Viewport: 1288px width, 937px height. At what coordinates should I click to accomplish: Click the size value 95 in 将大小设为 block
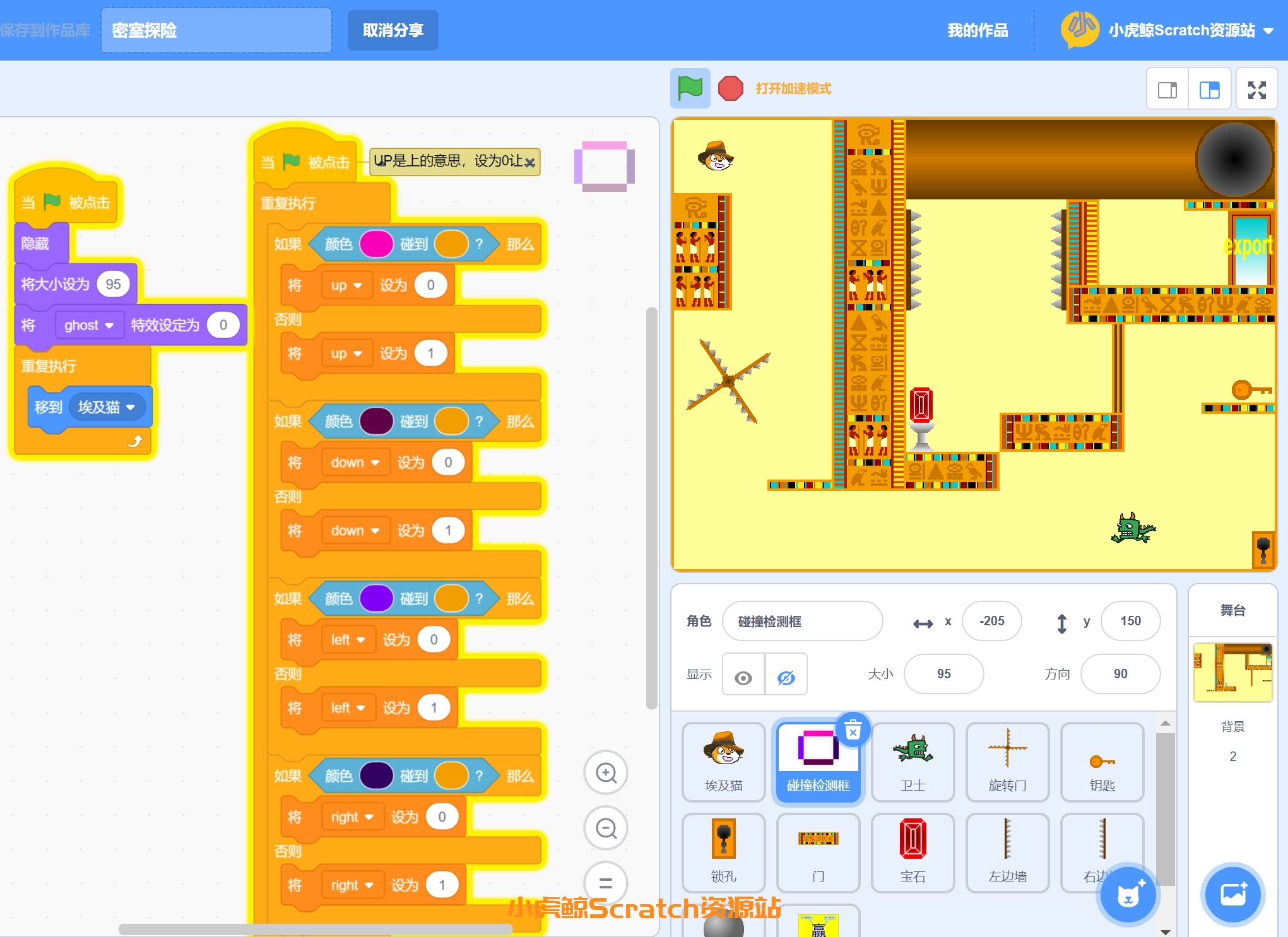point(113,285)
